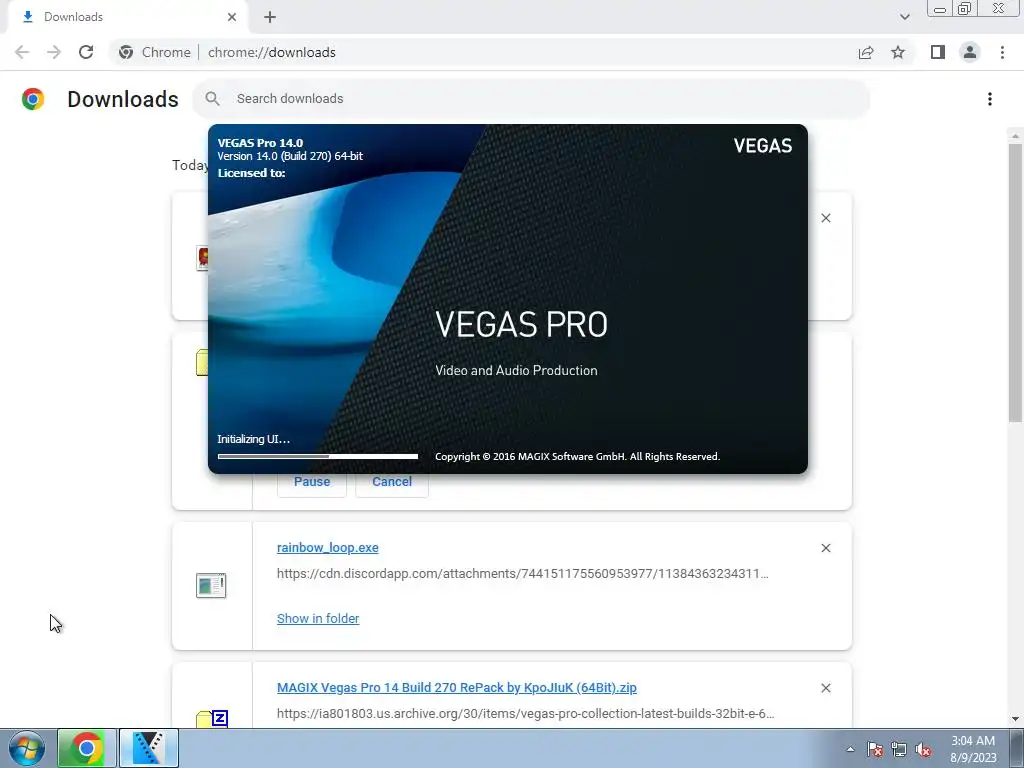Open the Action Center flag icon
Screen dimensions: 1024x768
875,749
